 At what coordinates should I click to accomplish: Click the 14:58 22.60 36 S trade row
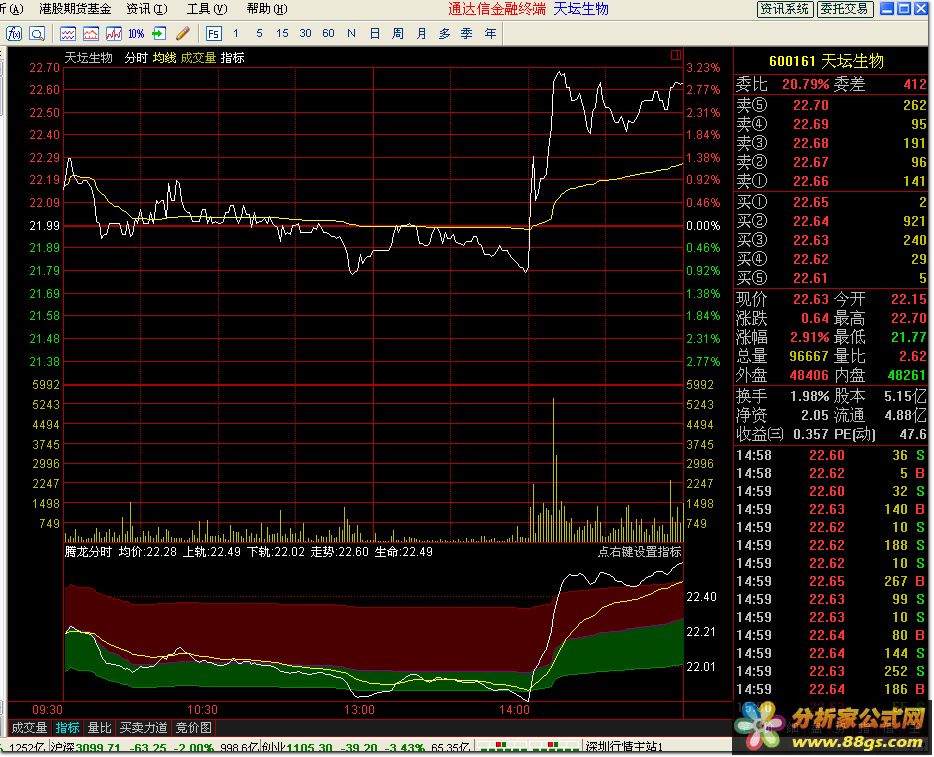[831, 456]
